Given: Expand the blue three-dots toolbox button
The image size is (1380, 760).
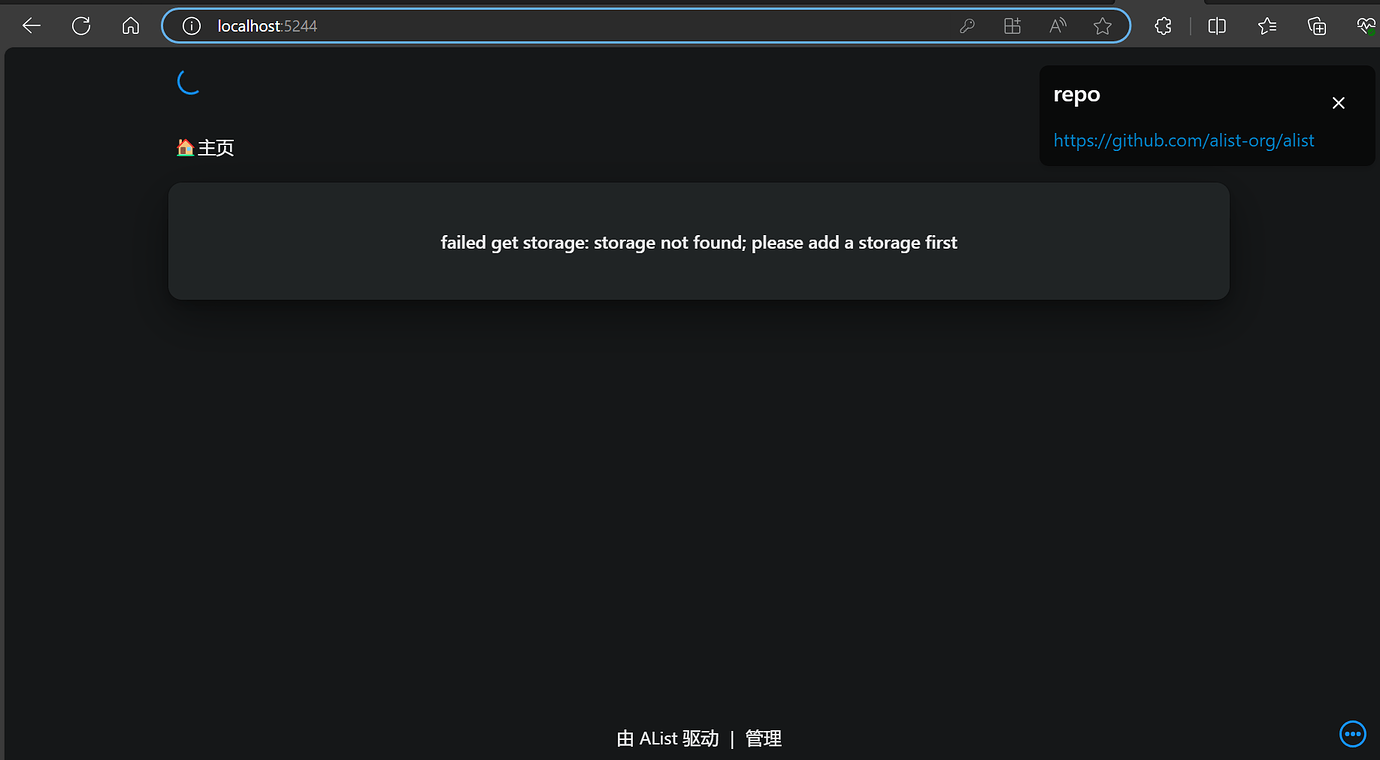Looking at the screenshot, I should point(1352,734).
